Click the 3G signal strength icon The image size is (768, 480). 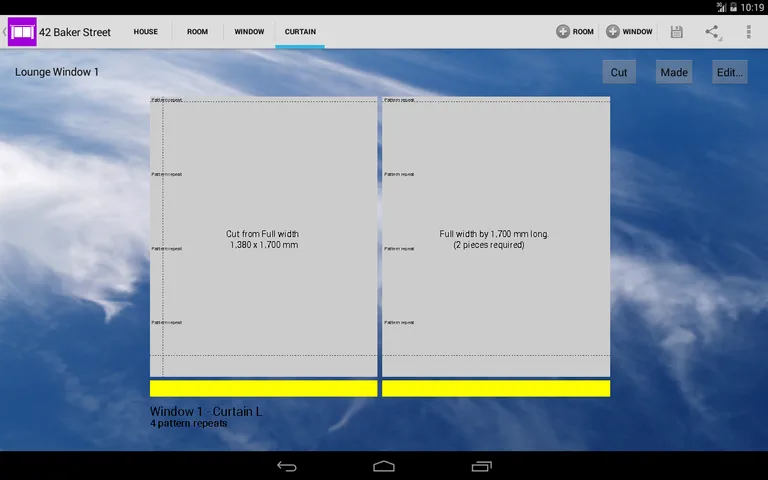tap(721, 7)
